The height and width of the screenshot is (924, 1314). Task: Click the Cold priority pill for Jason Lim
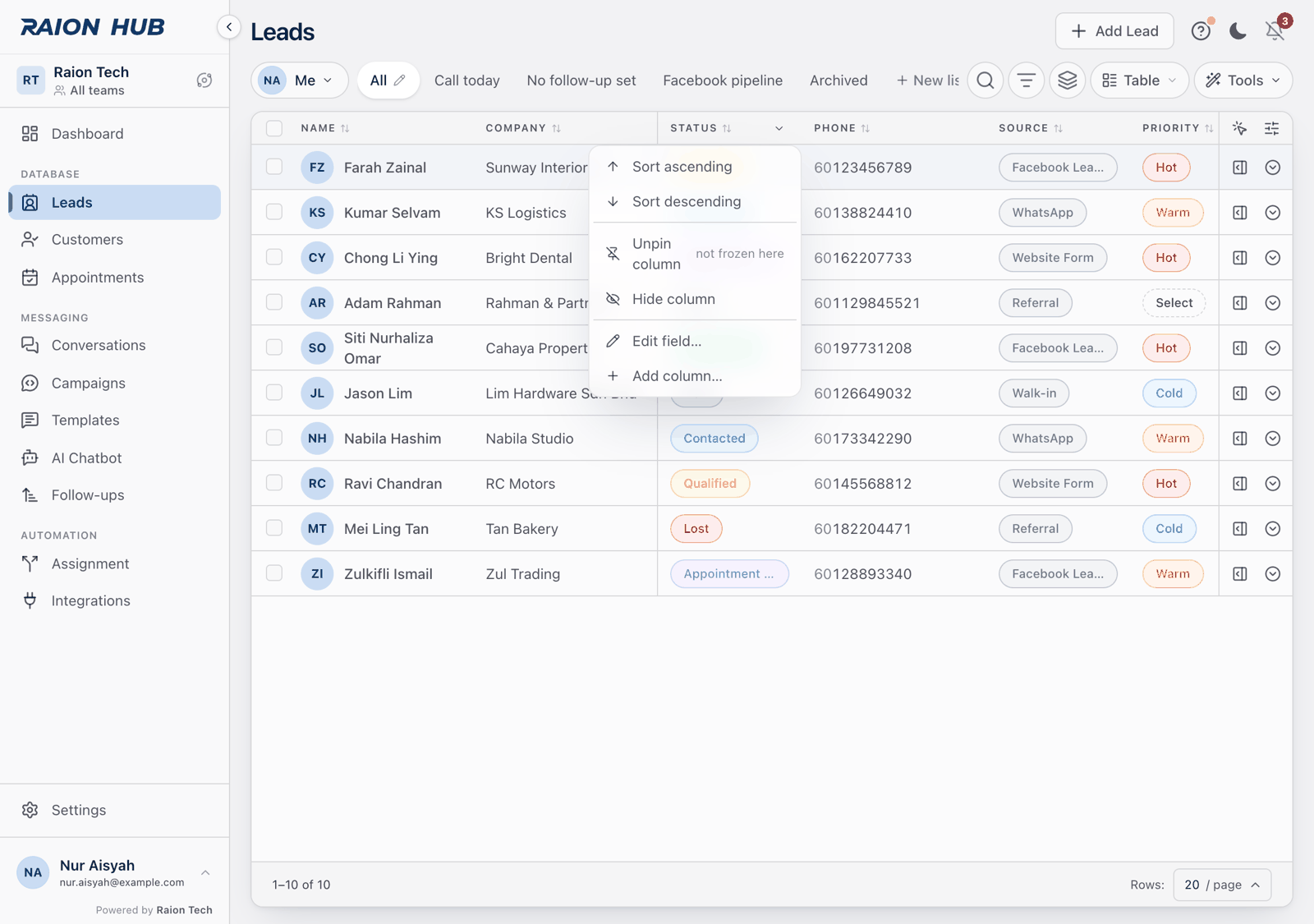pos(1169,393)
